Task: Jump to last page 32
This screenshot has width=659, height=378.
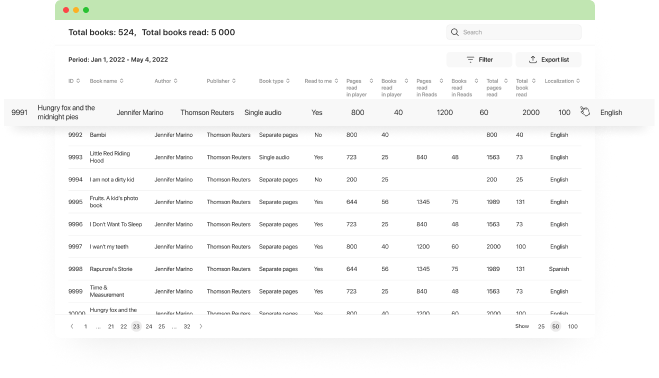Action: point(187,326)
